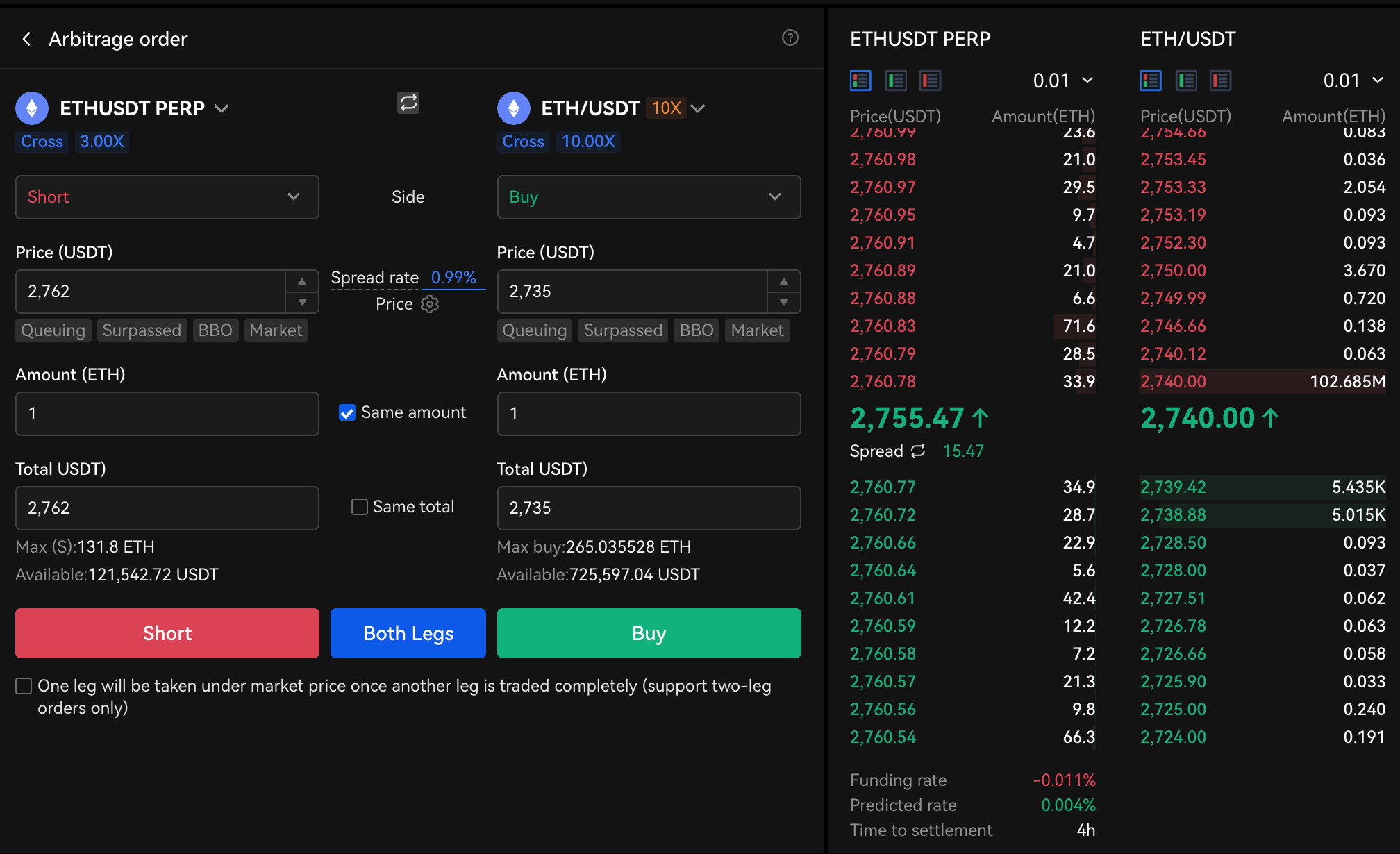Screen dimensions: 1400x854
Task: Uncheck the Same amount checkbox
Action: (347, 412)
